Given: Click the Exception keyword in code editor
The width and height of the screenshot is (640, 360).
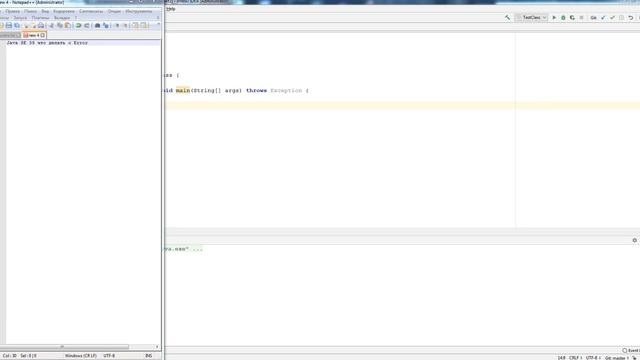Looking at the screenshot, I should click(286, 90).
